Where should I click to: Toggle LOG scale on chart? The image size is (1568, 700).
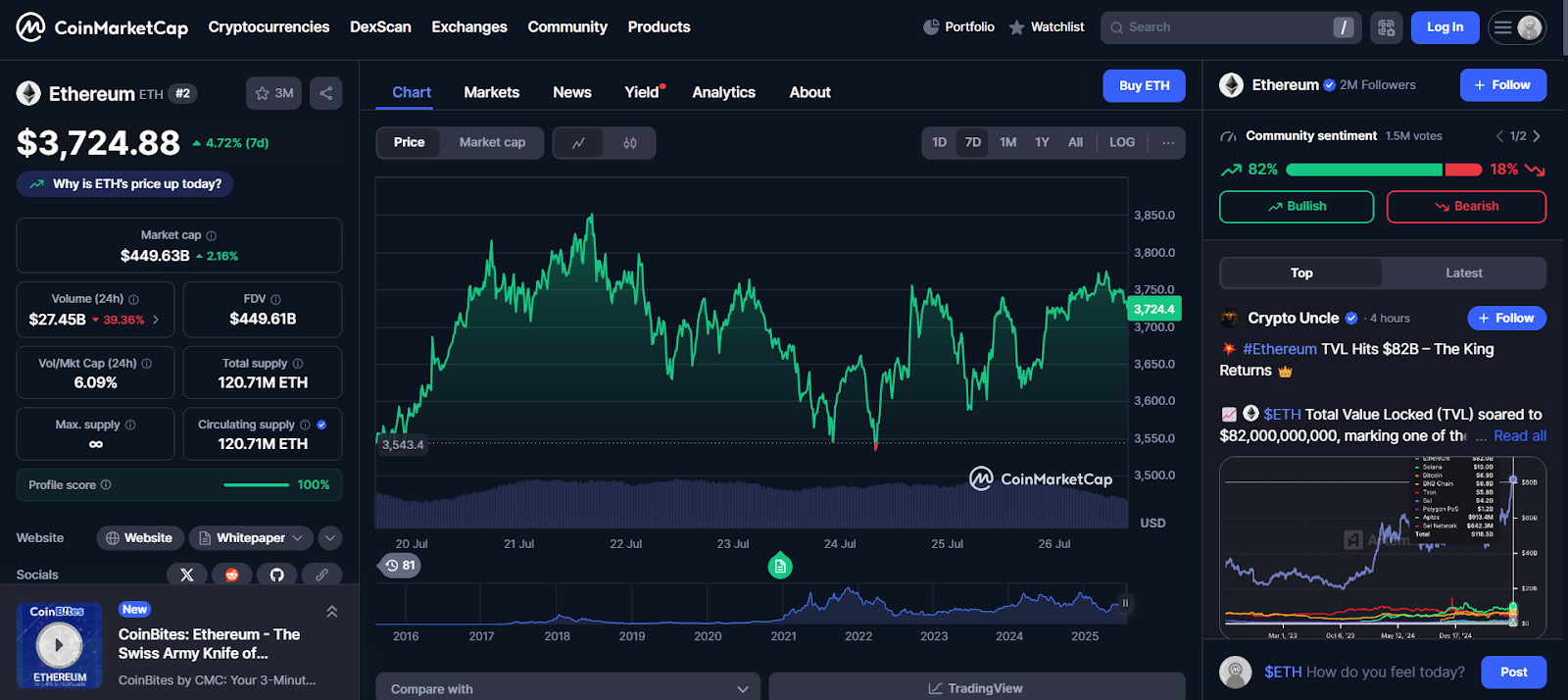point(1122,143)
